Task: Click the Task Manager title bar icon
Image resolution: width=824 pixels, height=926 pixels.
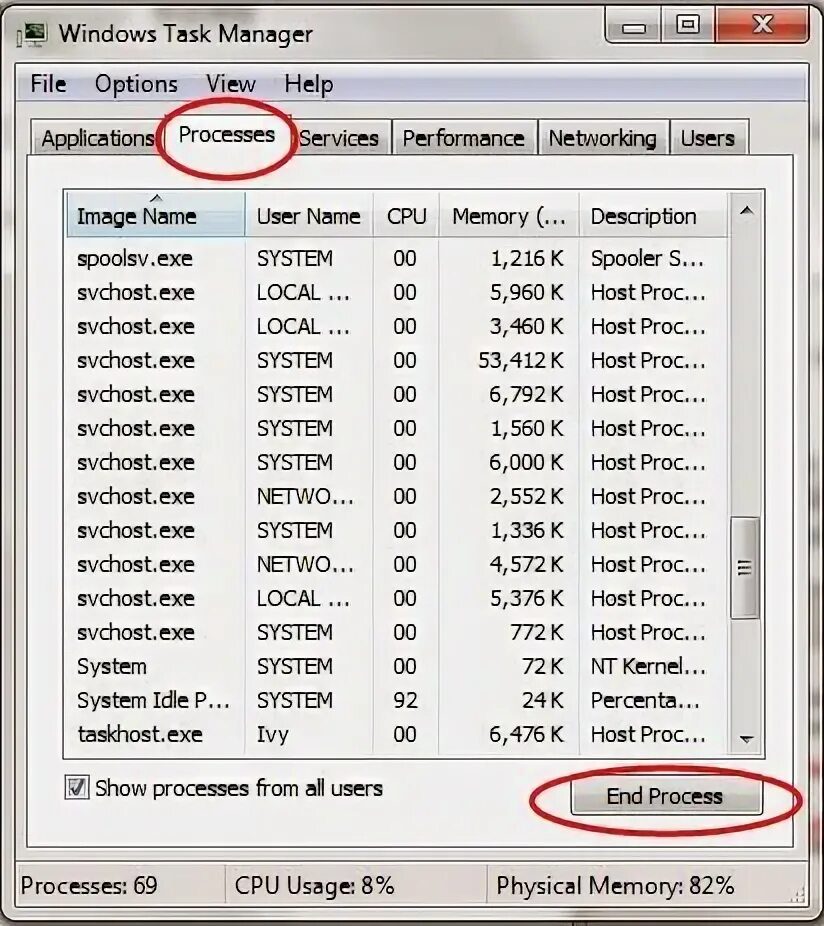Action: point(33,34)
